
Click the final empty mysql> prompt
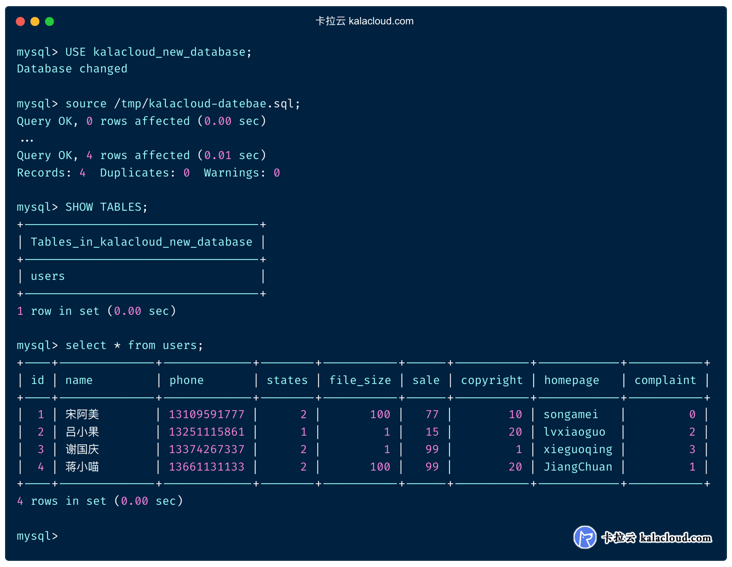click(x=37, y=536)
